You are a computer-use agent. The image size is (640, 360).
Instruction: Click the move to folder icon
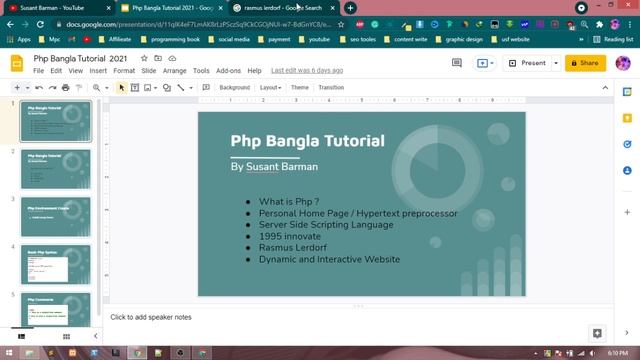[158, 58]
